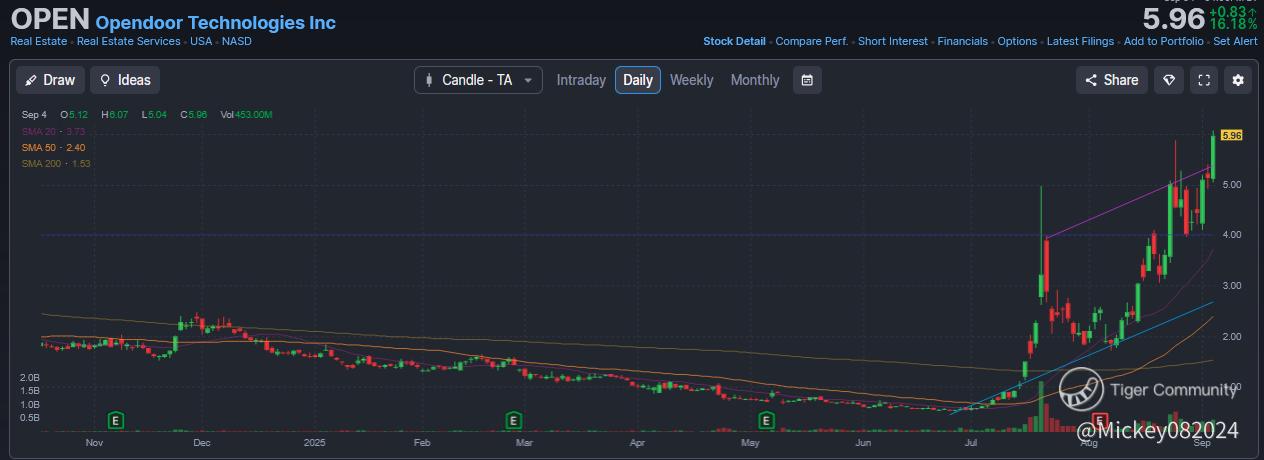Click Add to Portfolio
Image resolution: width=1264 pixels, height=460 pixels.
(x=1164, y=41)
